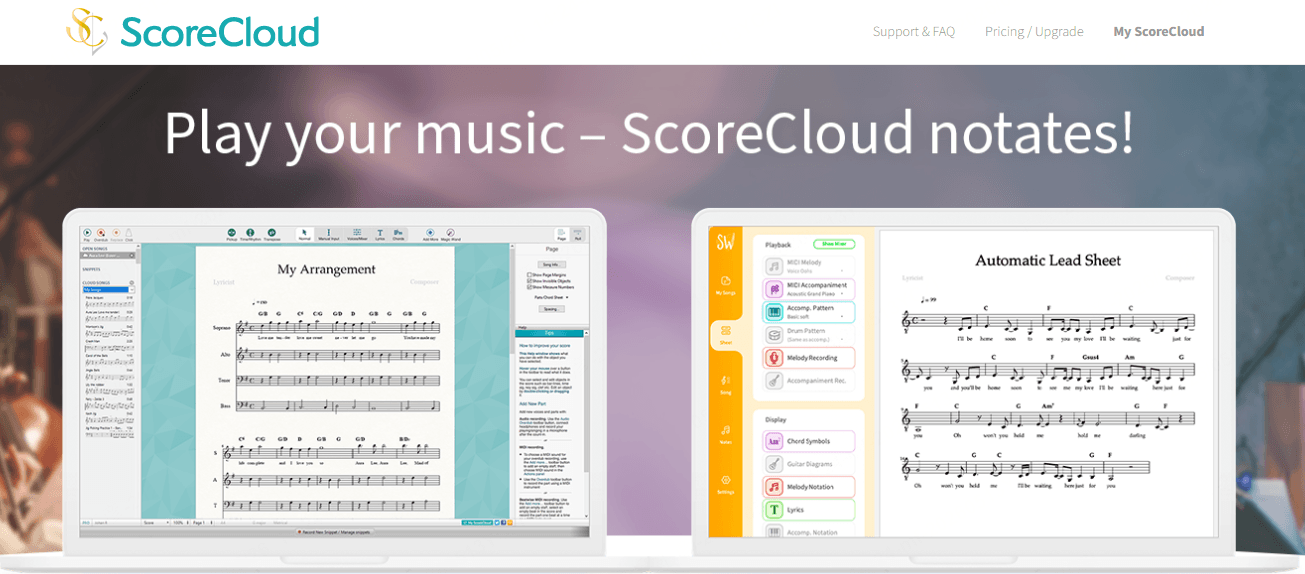
Task: Click the My ScoreCloud status bar button
Action: (x=477, y=523)
